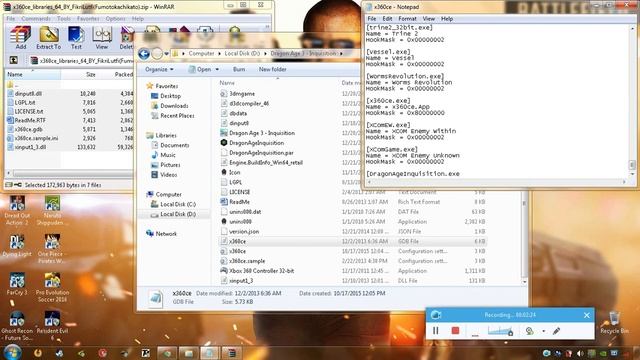
Task: Click the arrow after Computer in address bar
Action: point(220,53)
